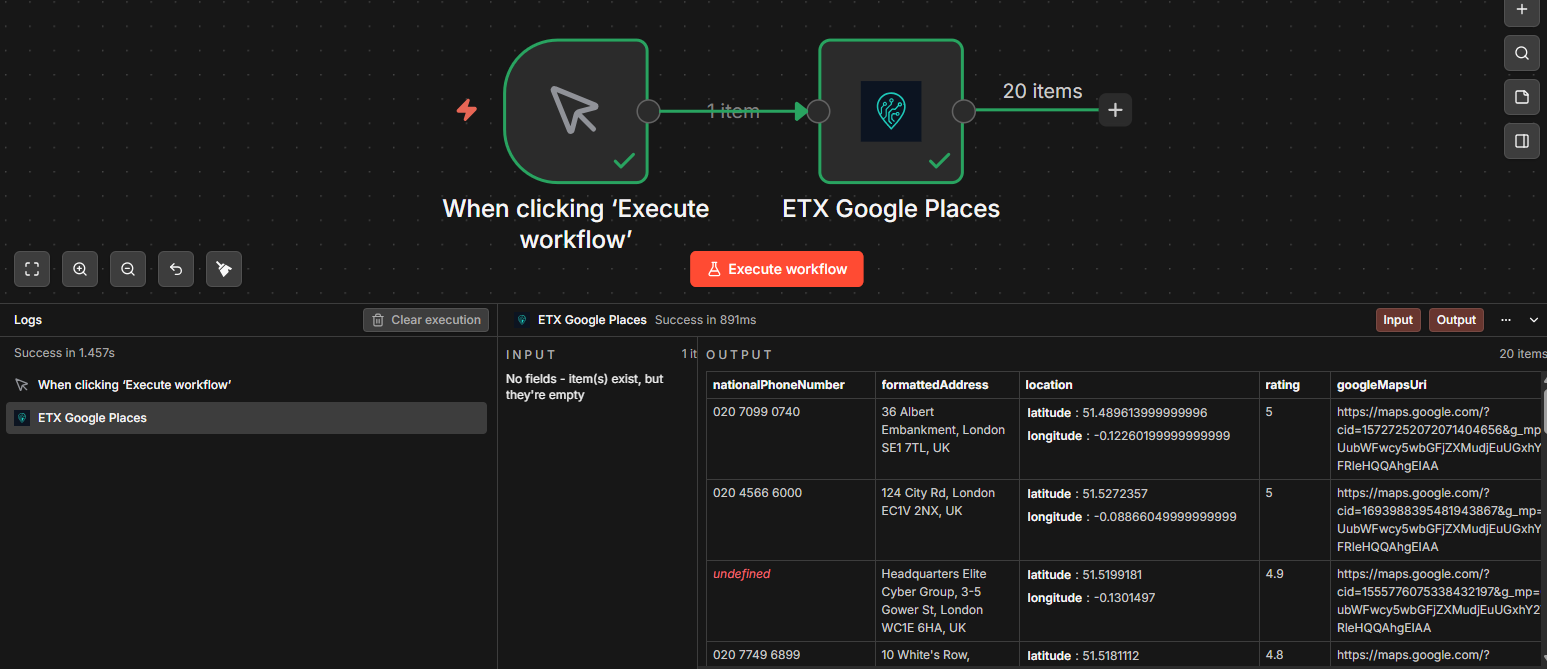This screenshot has width=1547, height=669.
Task: Click the 'Success in 1.457s' log status
Action: pyautogui.click(x=64, y=353)
